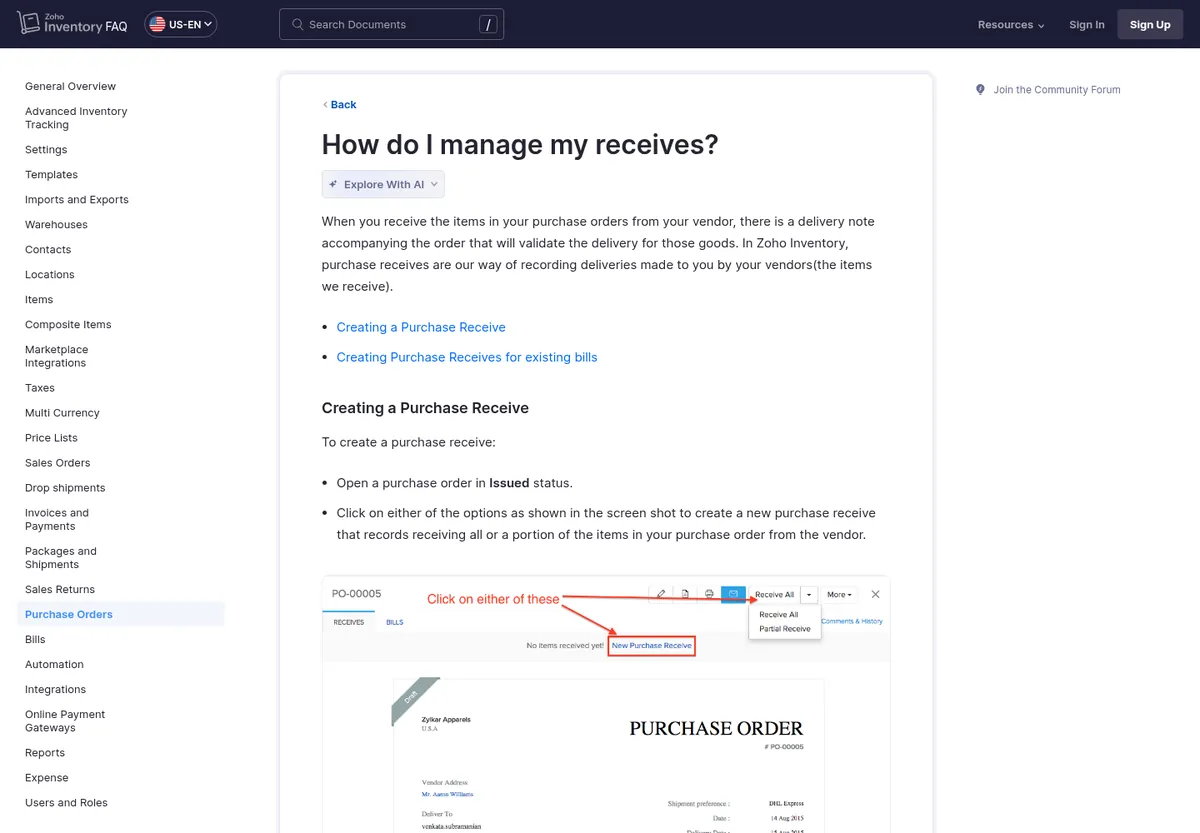Click the X close icon beside More
Screen dimensions: 1200x833
coord(876,594)
